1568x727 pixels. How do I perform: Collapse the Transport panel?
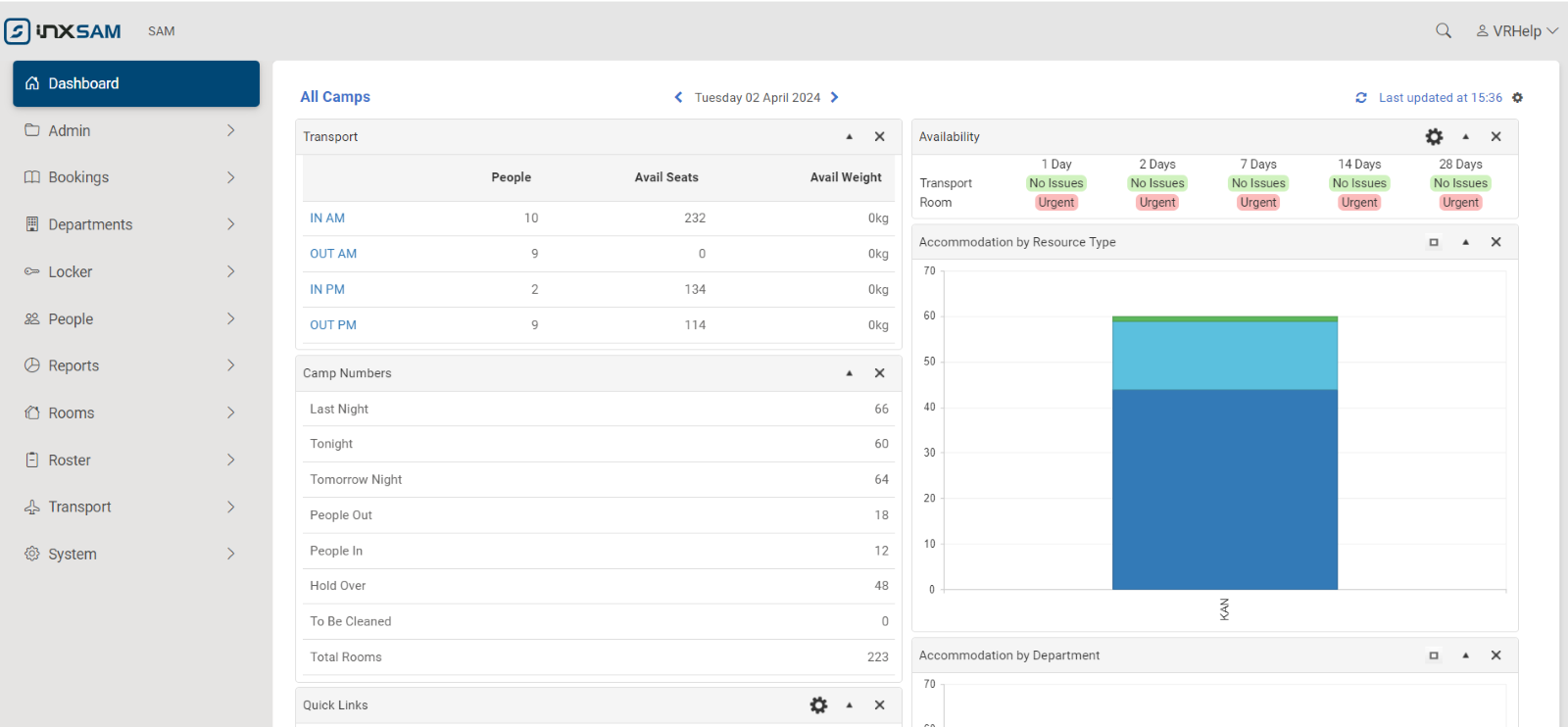click(x=850, y=137)
